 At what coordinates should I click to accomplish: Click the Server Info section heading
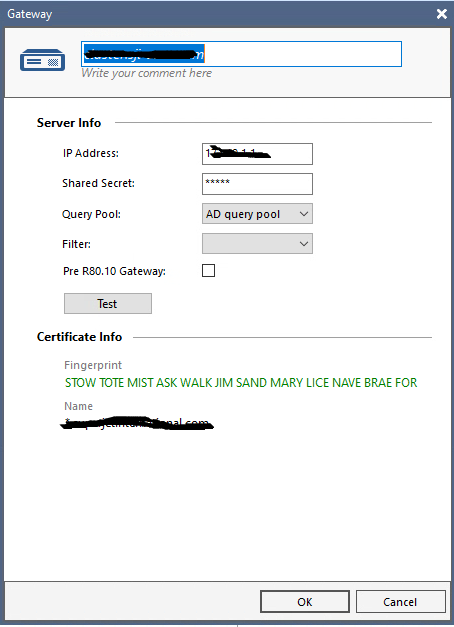(69, 123)
